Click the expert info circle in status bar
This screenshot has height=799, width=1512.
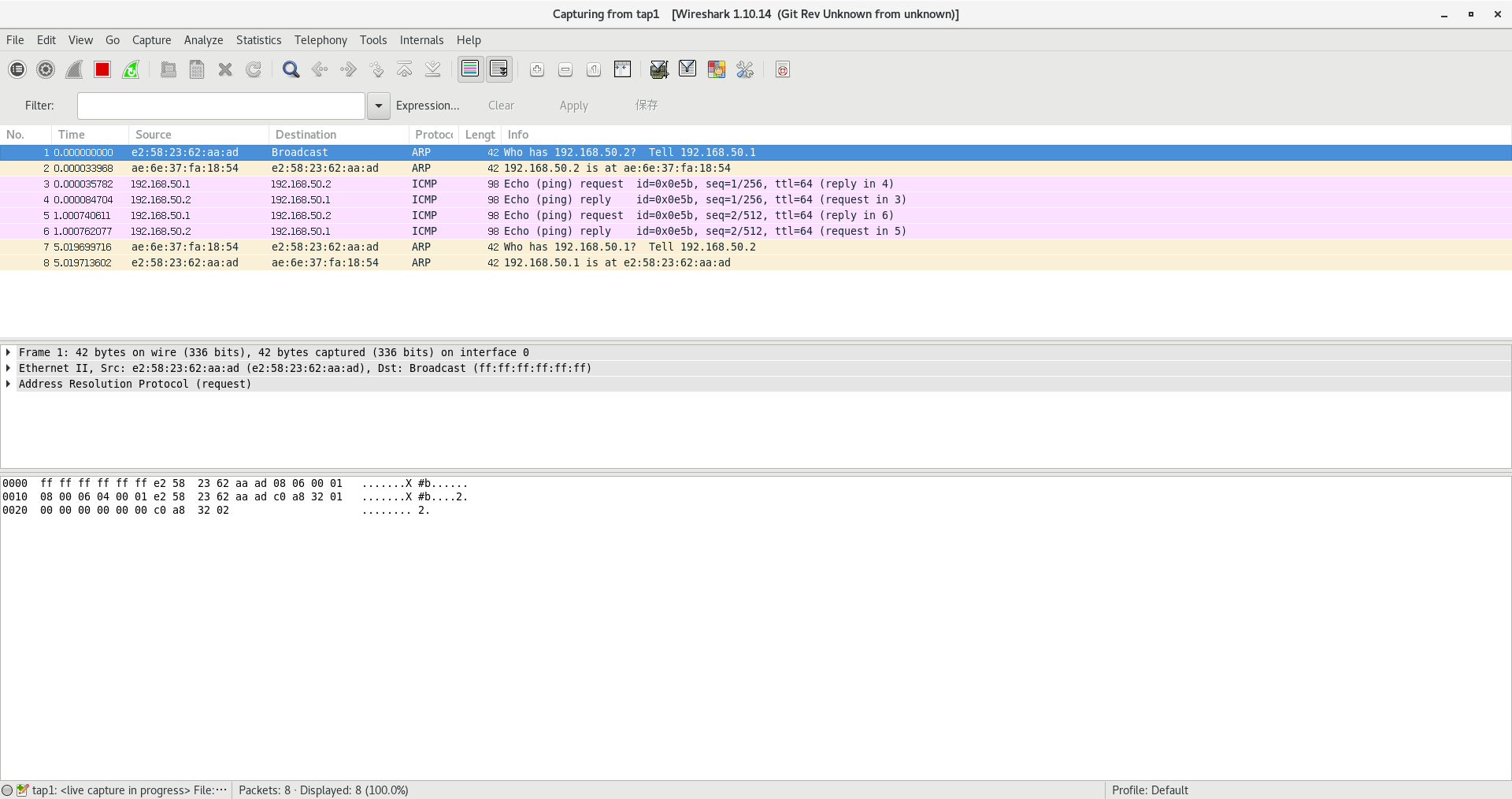[7, 790]
